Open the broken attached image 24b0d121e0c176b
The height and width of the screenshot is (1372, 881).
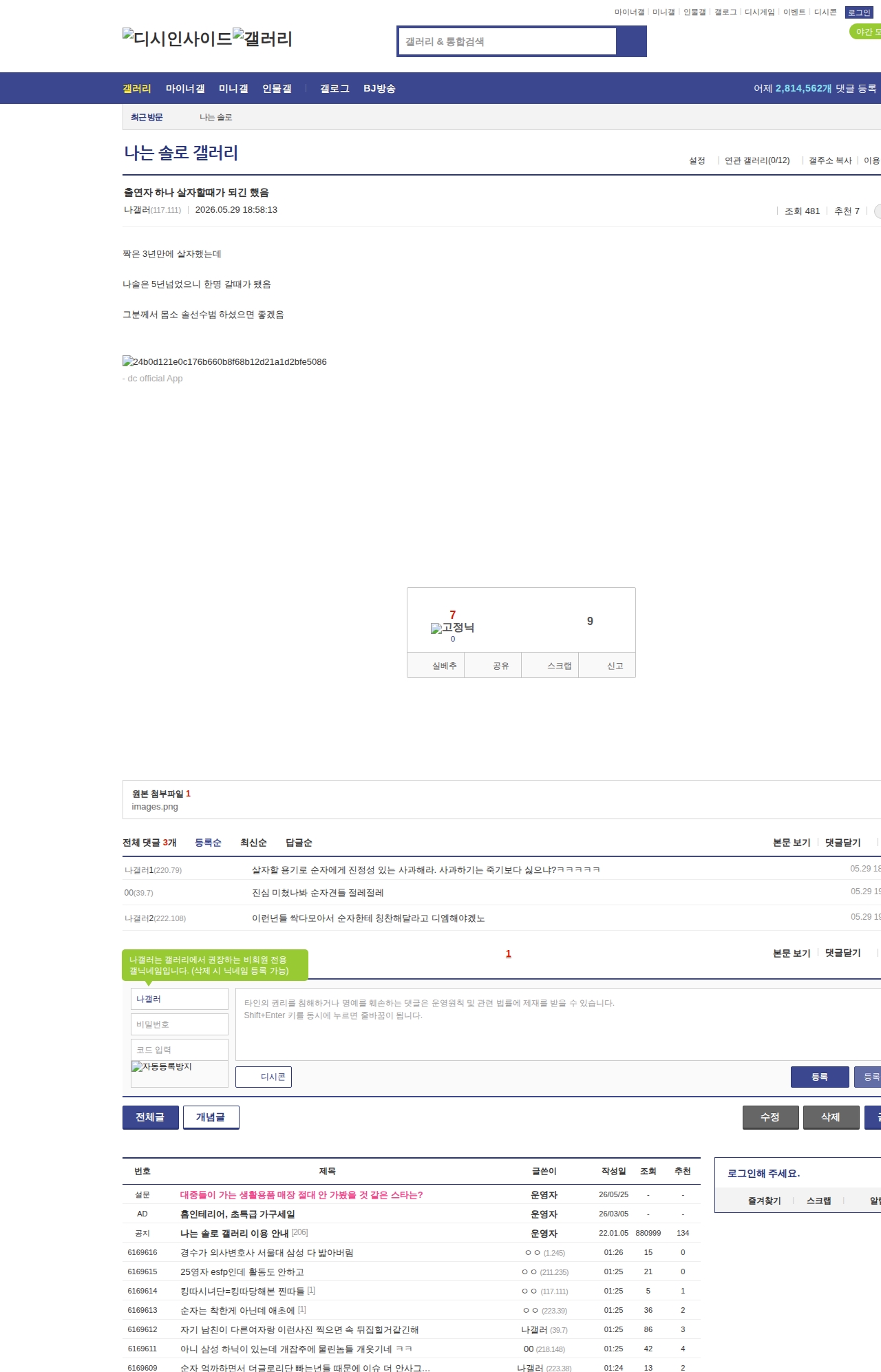(224, 361)
